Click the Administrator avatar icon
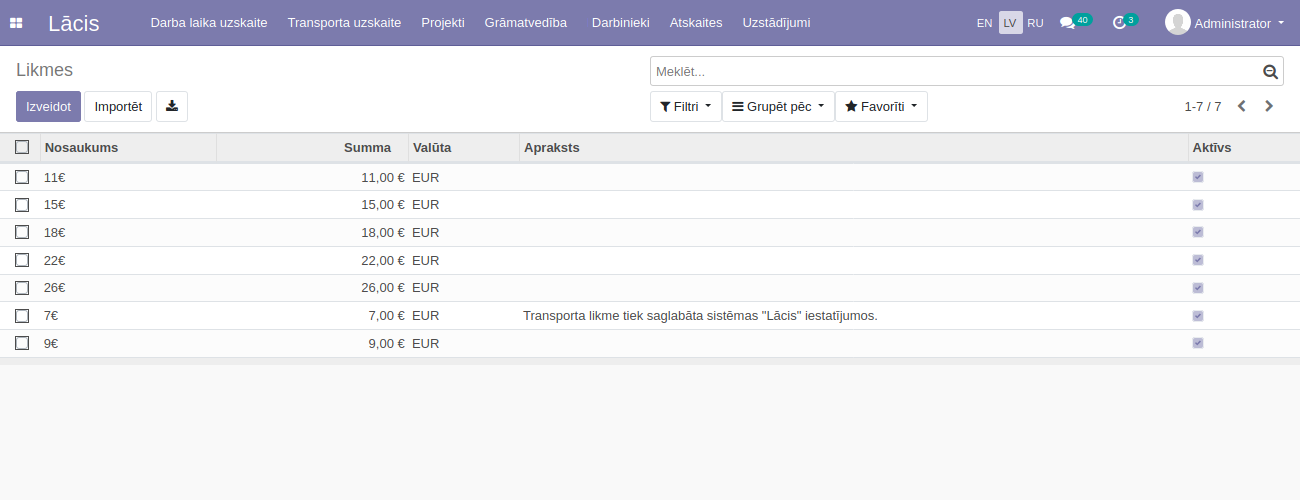 click(1177, 22)
